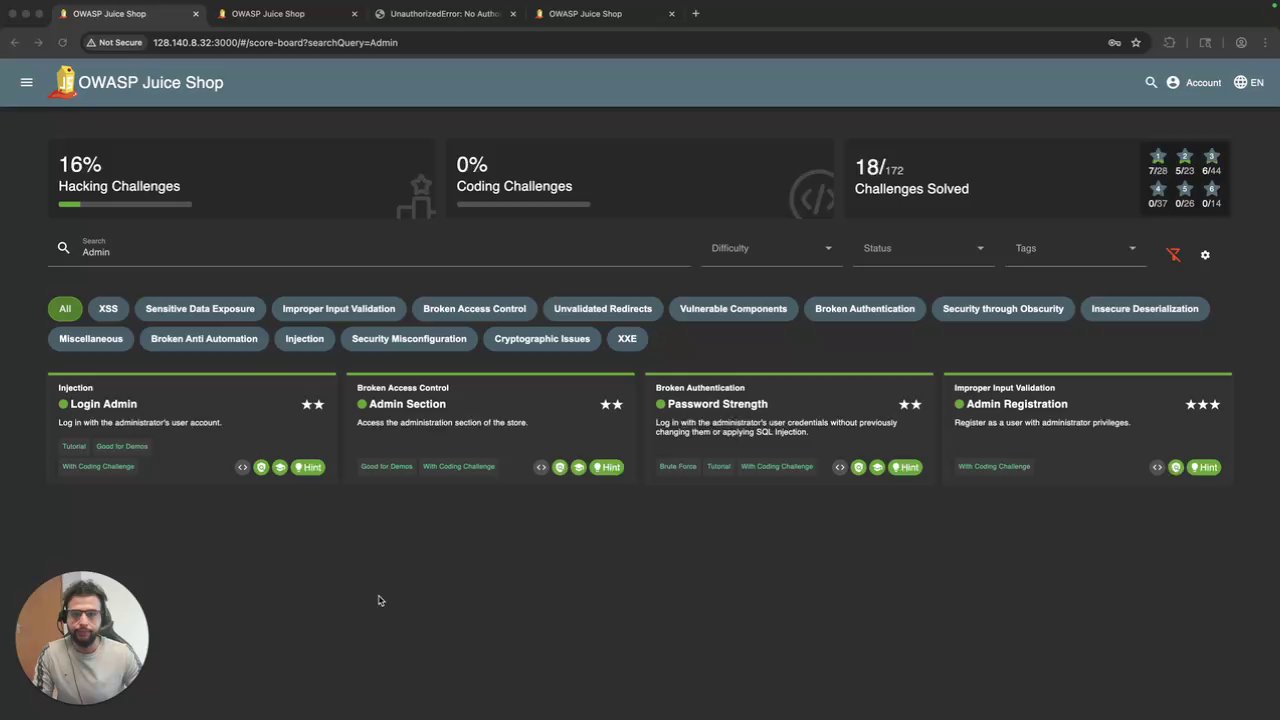Filter by Security through Obscurity

1003,309
